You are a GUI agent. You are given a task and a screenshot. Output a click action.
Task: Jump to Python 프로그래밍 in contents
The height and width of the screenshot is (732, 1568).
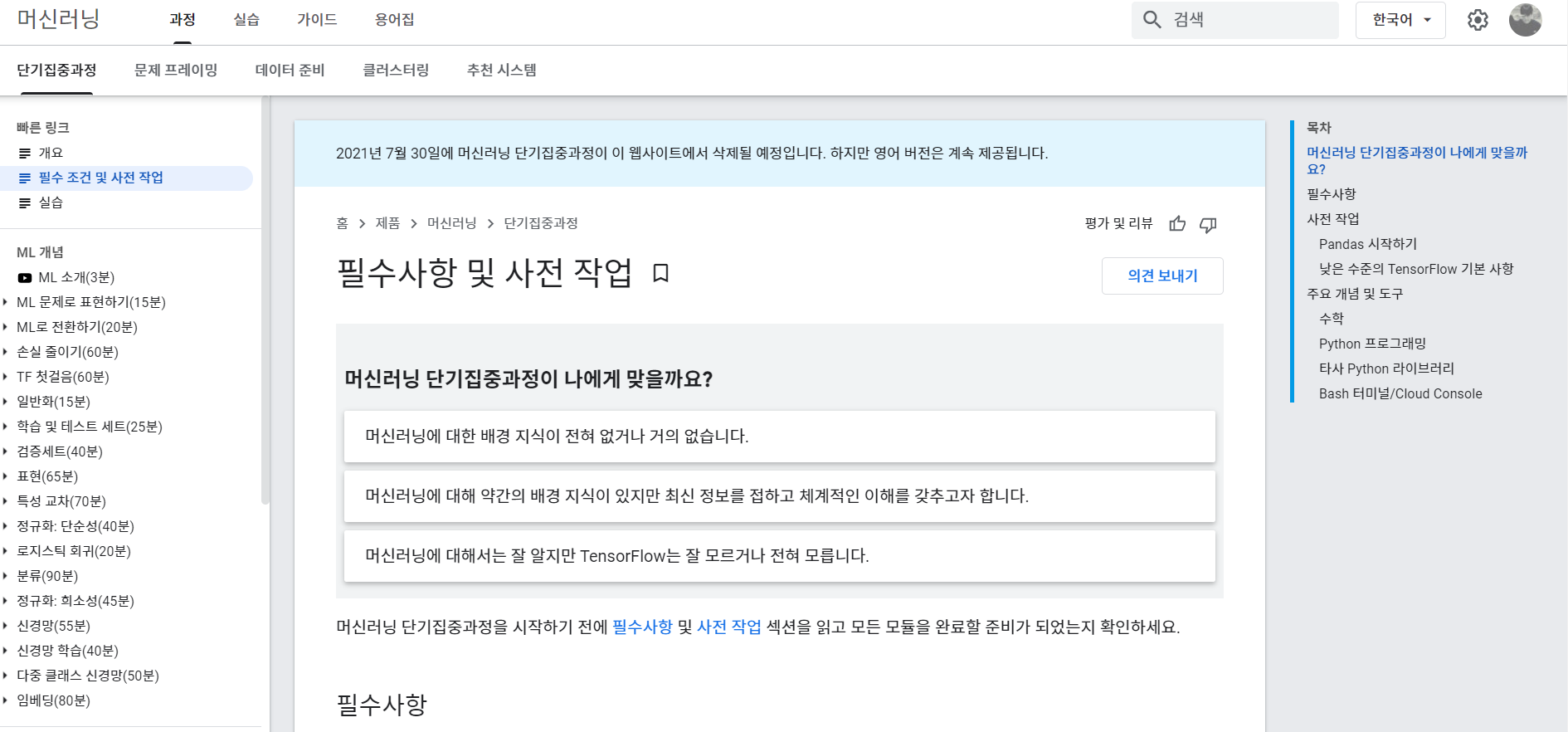point(1372,344)
